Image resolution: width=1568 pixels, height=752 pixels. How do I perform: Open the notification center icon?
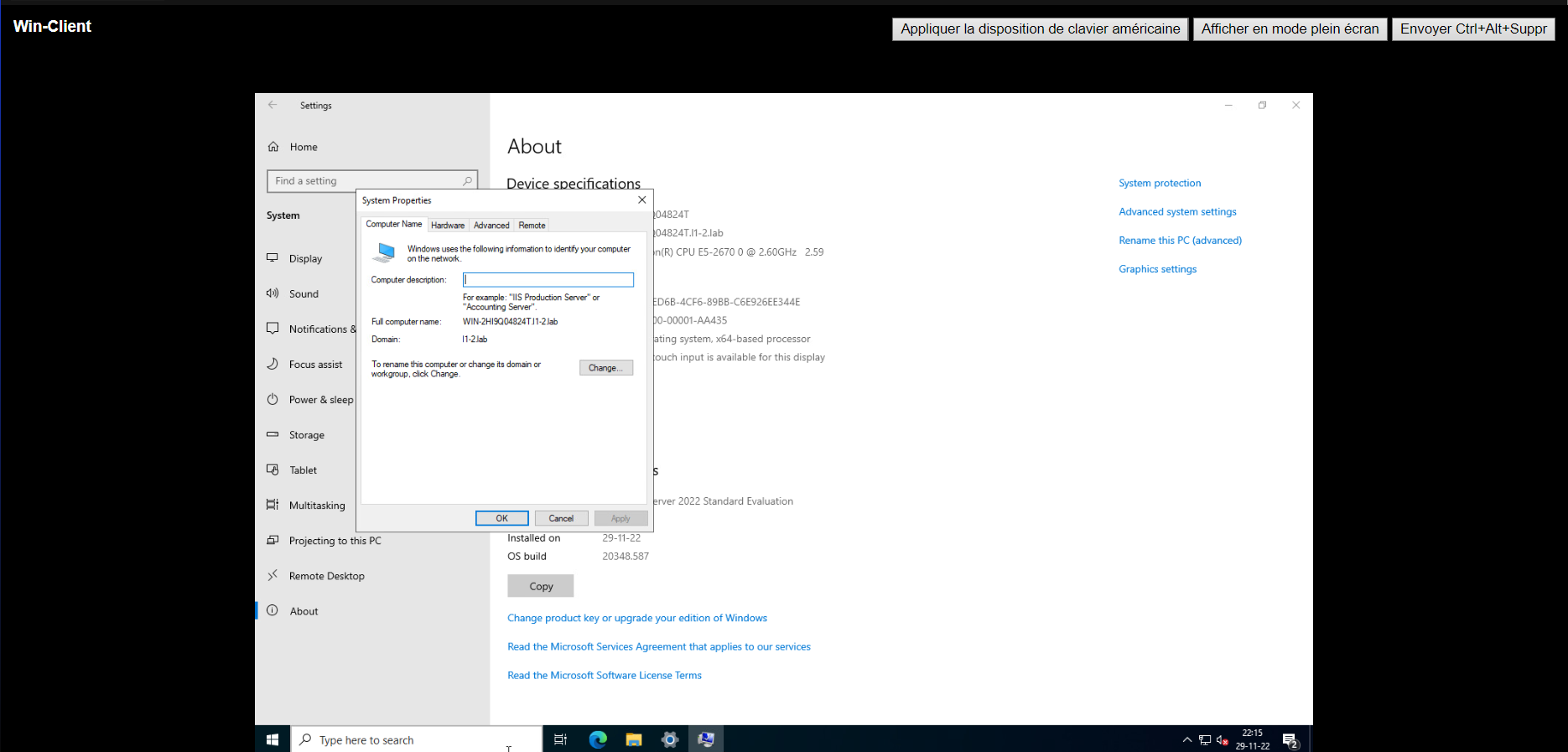(1290, 740)
